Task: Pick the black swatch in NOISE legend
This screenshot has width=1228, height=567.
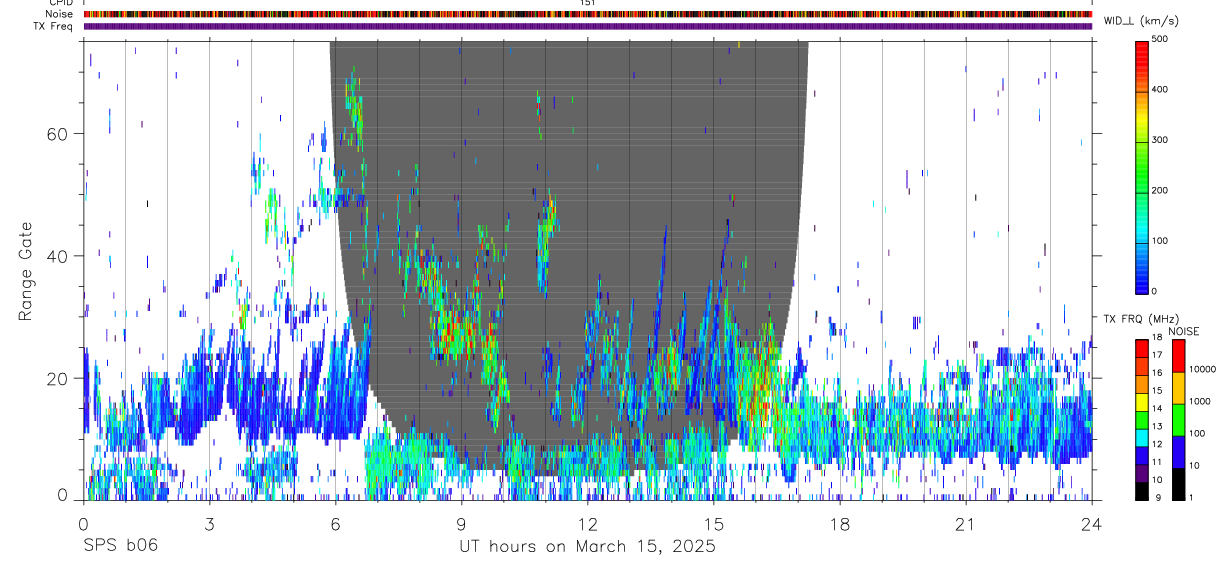Action: [x=1179, y=484]
